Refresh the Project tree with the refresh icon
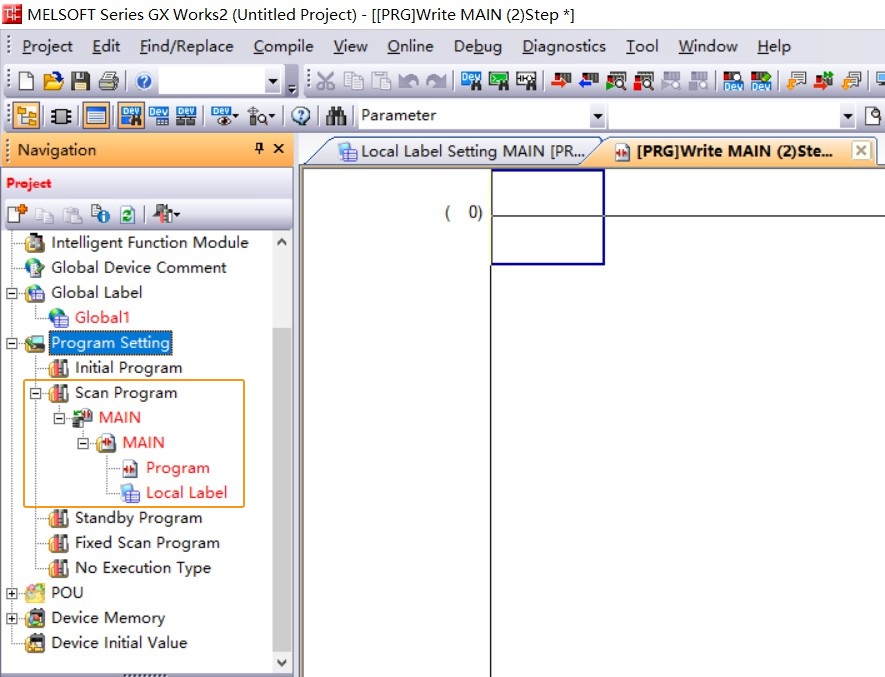 pos(128,213)
